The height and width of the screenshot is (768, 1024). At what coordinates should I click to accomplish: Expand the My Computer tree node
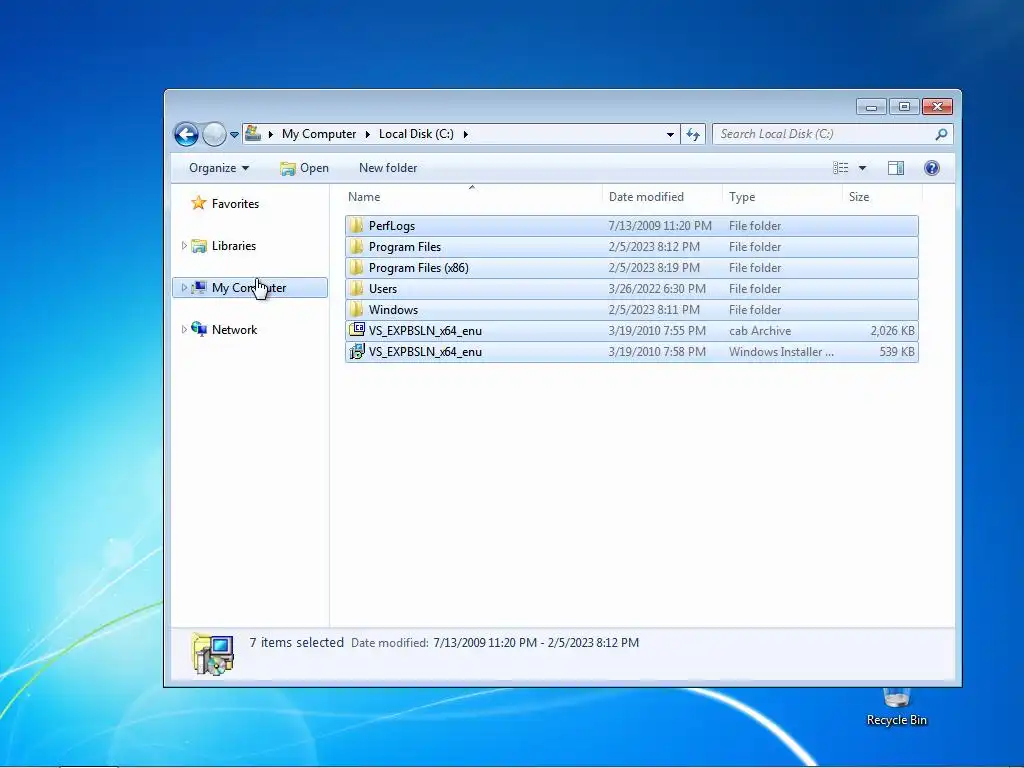[x=184, y=287]
